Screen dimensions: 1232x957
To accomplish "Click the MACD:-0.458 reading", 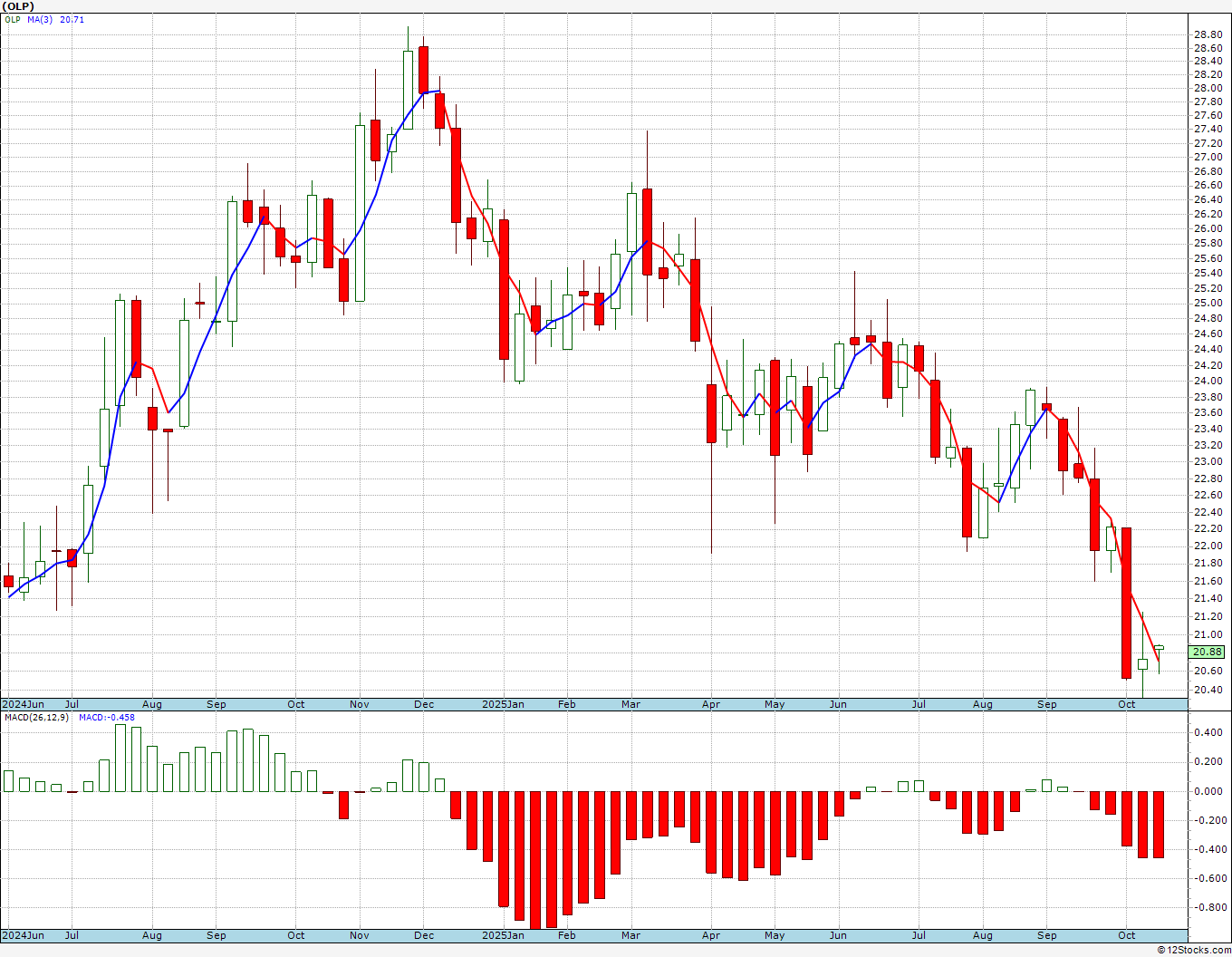I will click(106, 717).
